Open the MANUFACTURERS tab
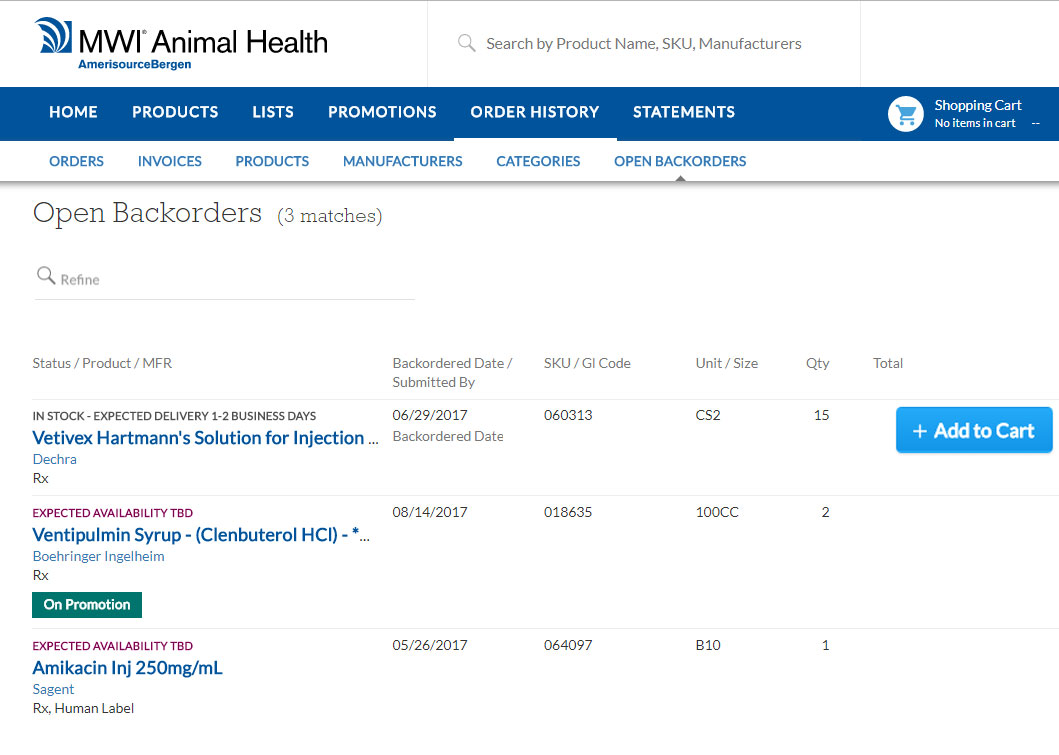The height and width of the screenshot is (755, 1059). tap(402, 161)
